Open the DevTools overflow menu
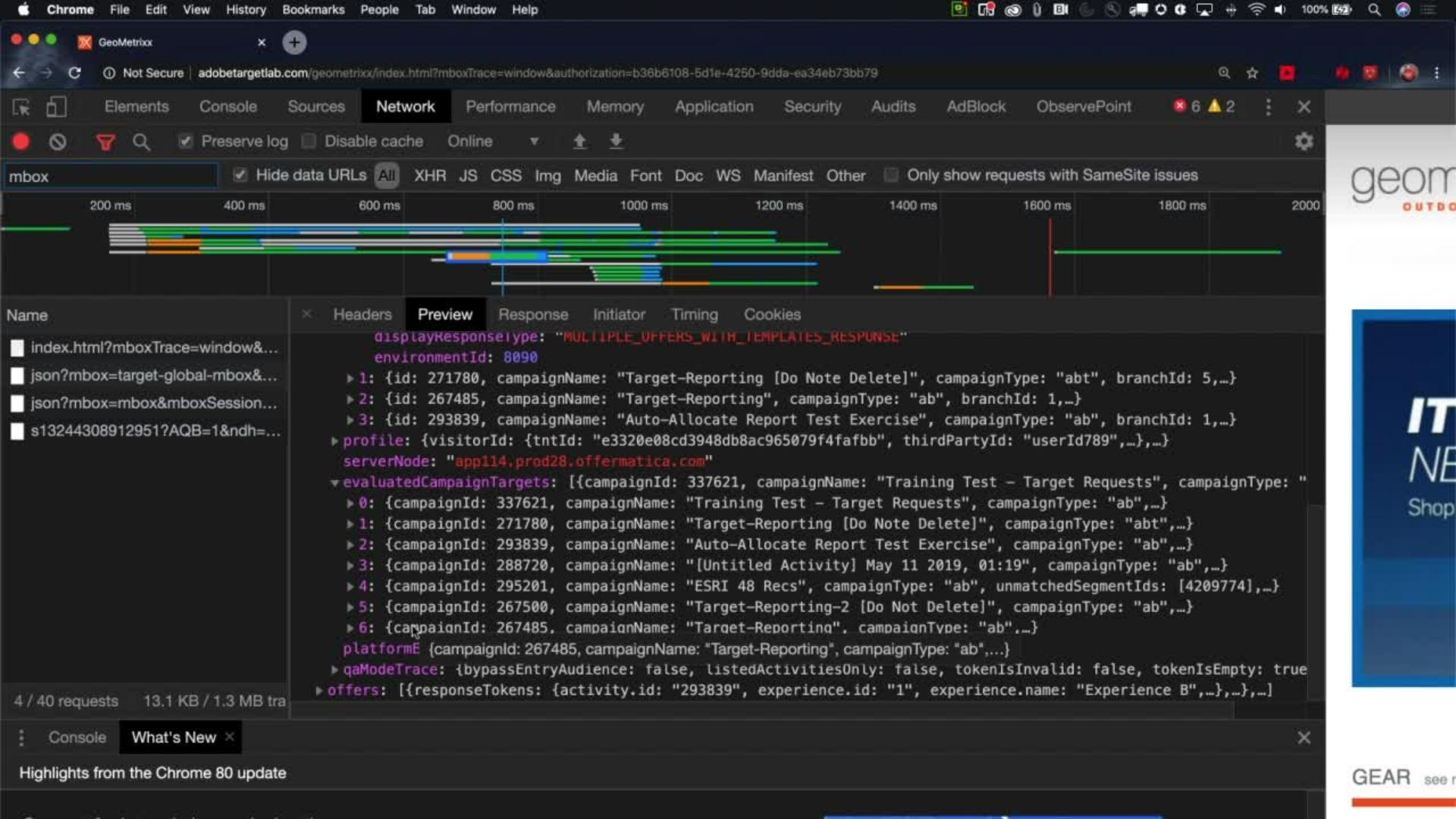 tap(1268, 107)
